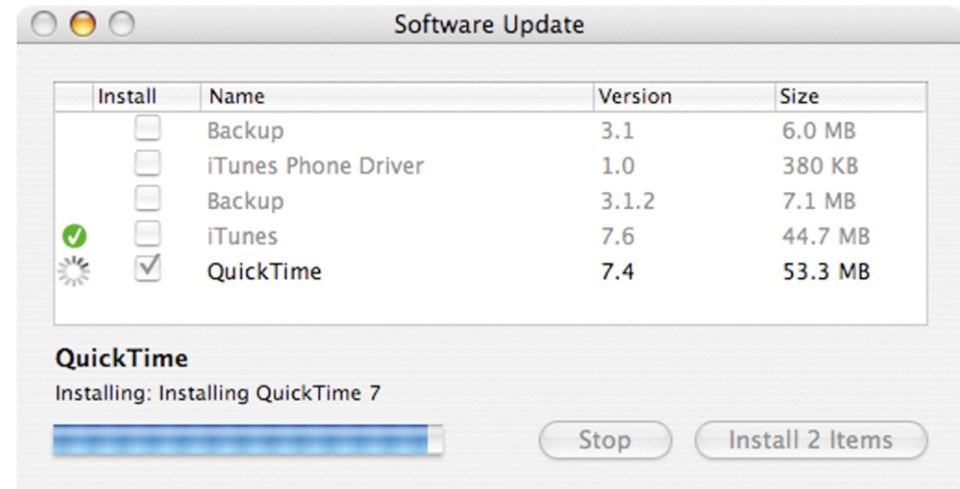Sort updates by the Name column header

[397, 97]
